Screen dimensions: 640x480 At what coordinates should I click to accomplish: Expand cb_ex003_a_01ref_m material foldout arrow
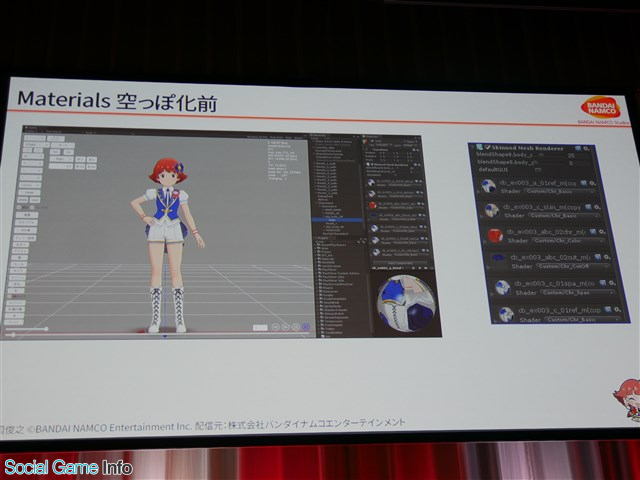coord(478,191)
